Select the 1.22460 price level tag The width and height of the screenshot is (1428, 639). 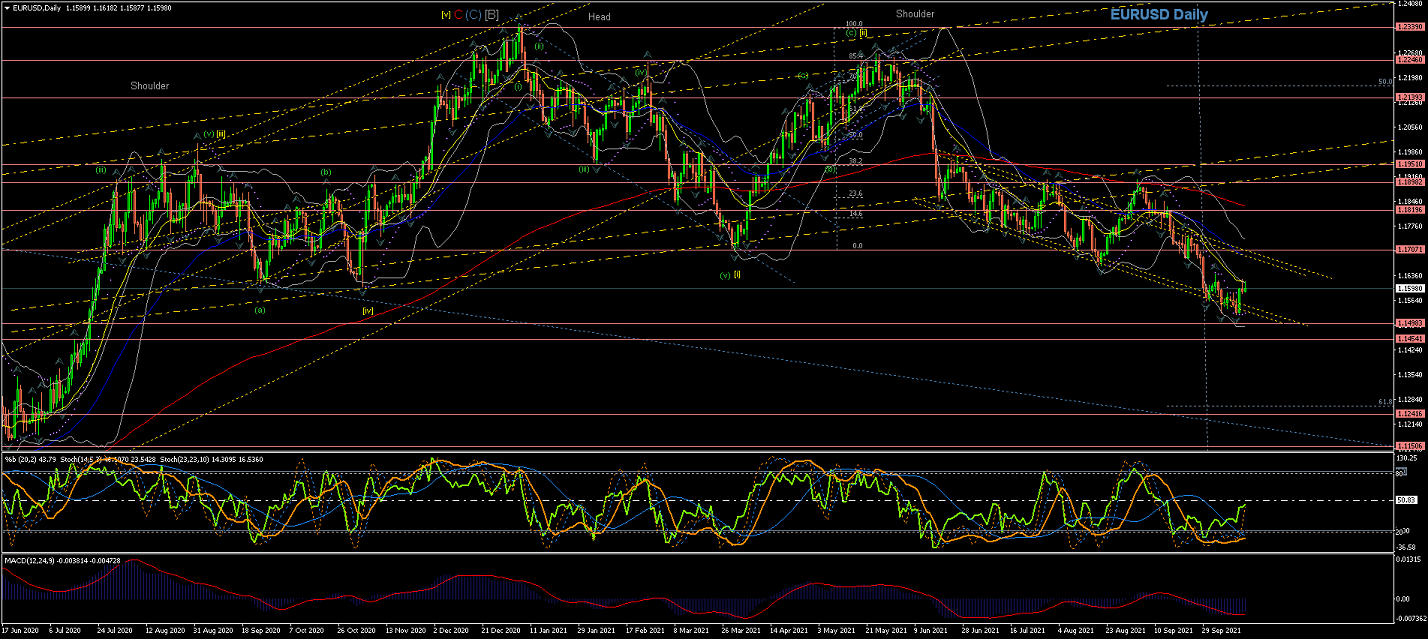click(1410, 60)
